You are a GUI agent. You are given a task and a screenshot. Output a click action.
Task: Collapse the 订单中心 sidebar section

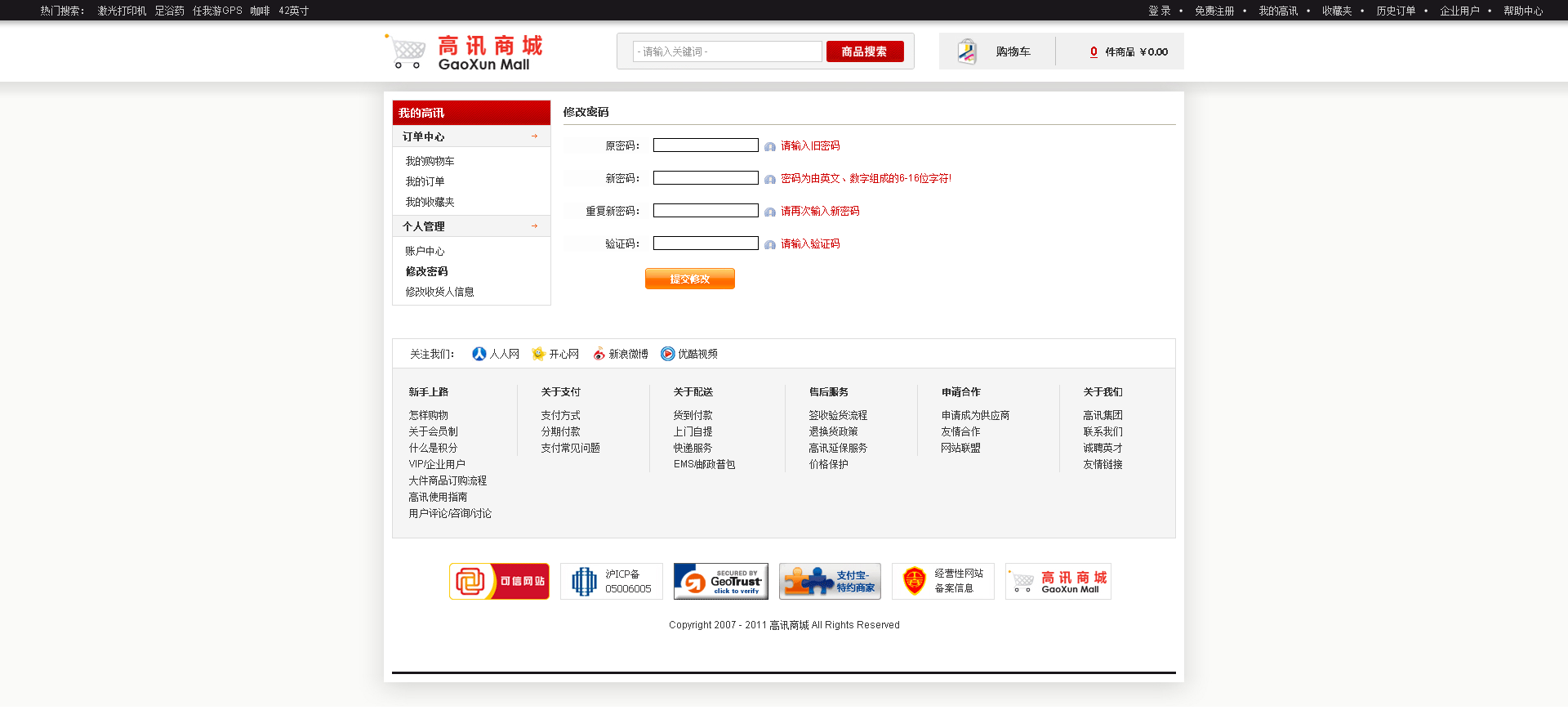coord(534,136)
